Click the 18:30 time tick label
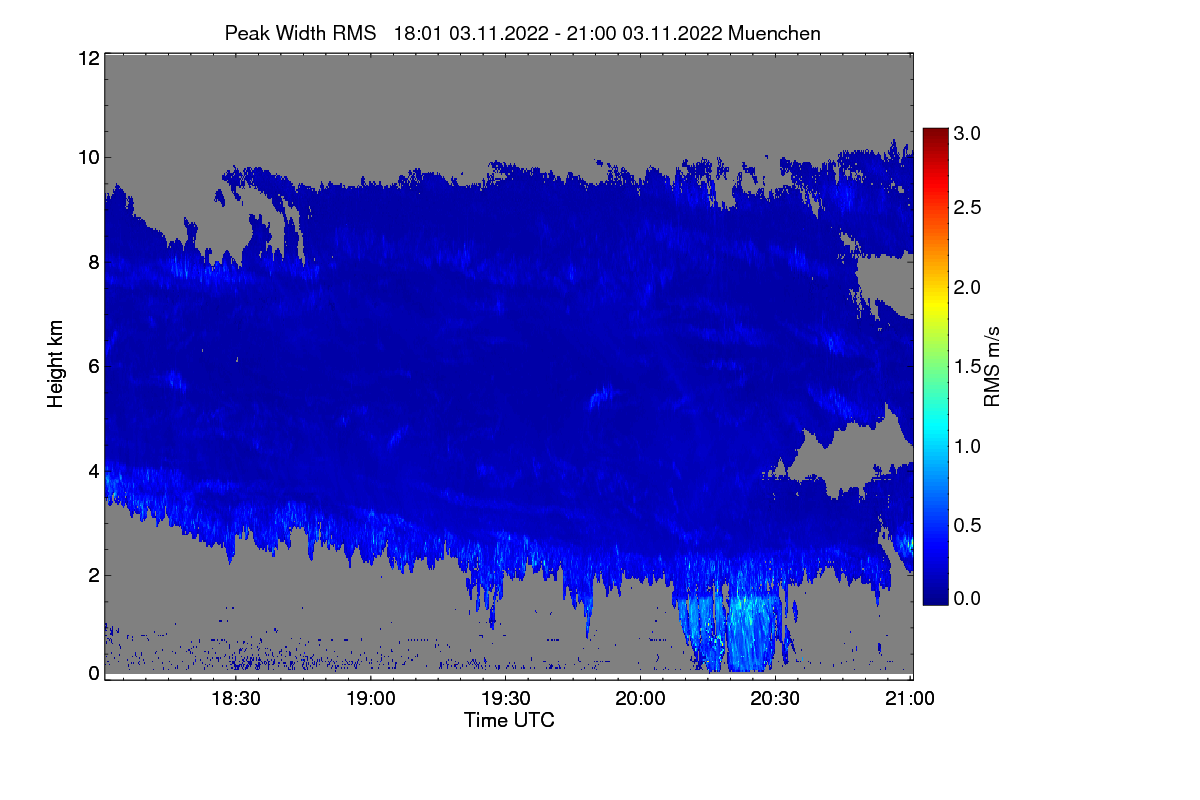 pyautogui.click(x=236, y=699)
